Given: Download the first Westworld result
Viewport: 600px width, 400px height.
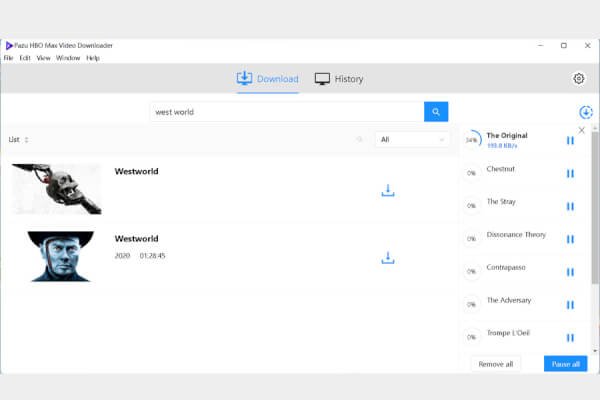Looking at the screenshot, I should point(388,190).
